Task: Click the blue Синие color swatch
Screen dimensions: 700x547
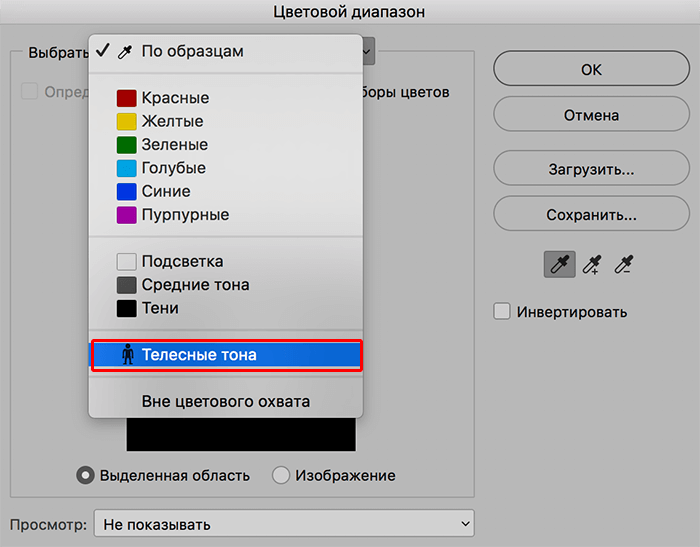Action: coord(126,192)
